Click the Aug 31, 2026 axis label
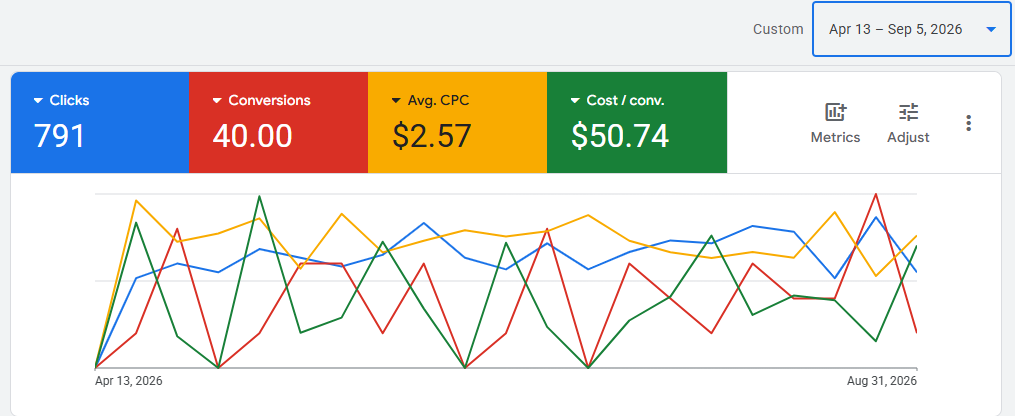The image size is (1015, 416). pos(882,381)
